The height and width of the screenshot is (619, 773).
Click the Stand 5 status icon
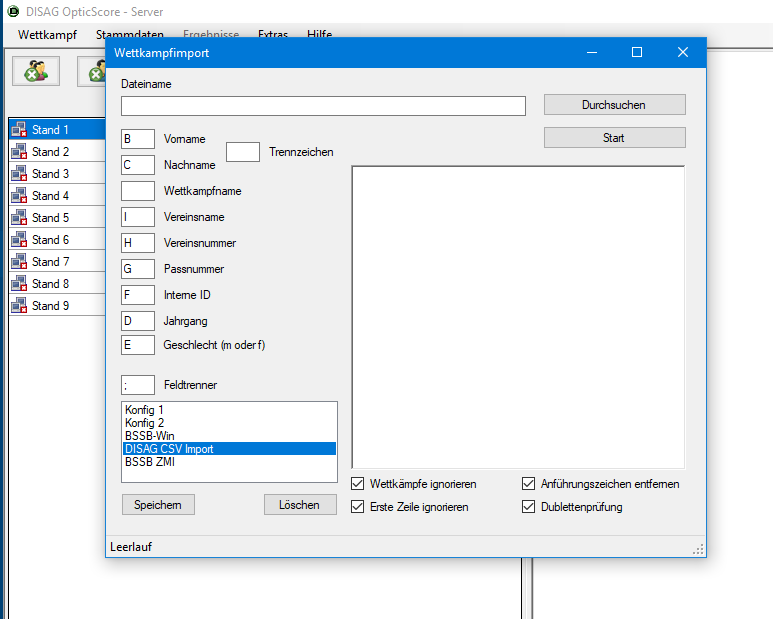[x=19, y=218]
